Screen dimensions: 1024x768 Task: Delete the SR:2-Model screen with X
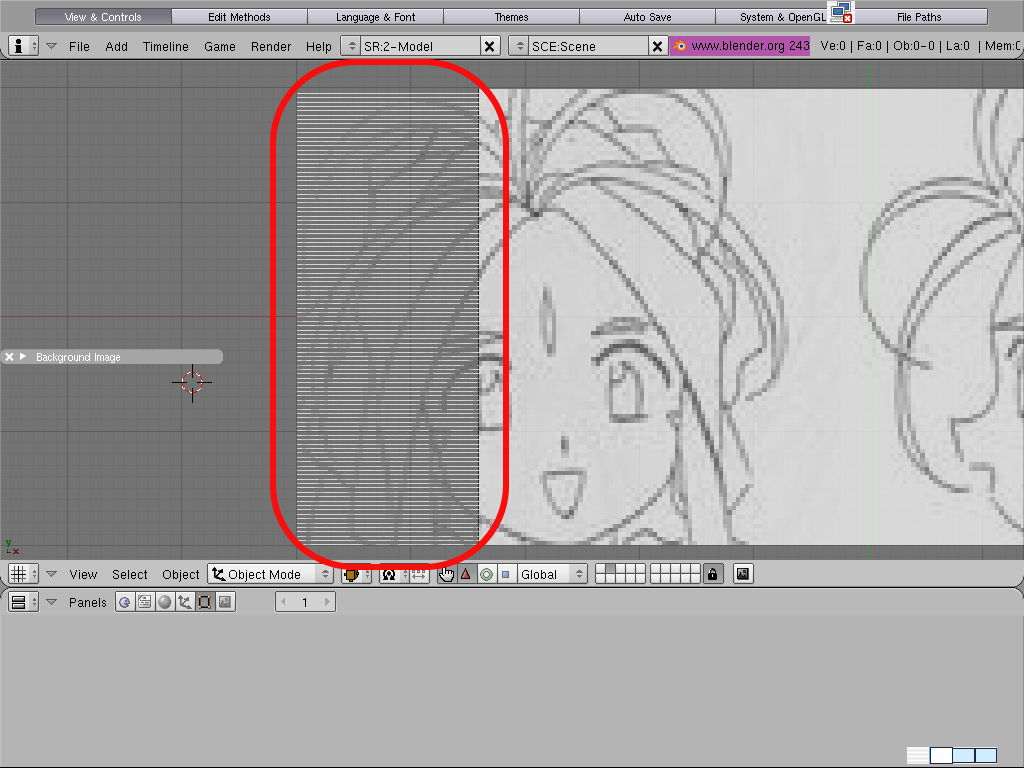tap(490, 46)
